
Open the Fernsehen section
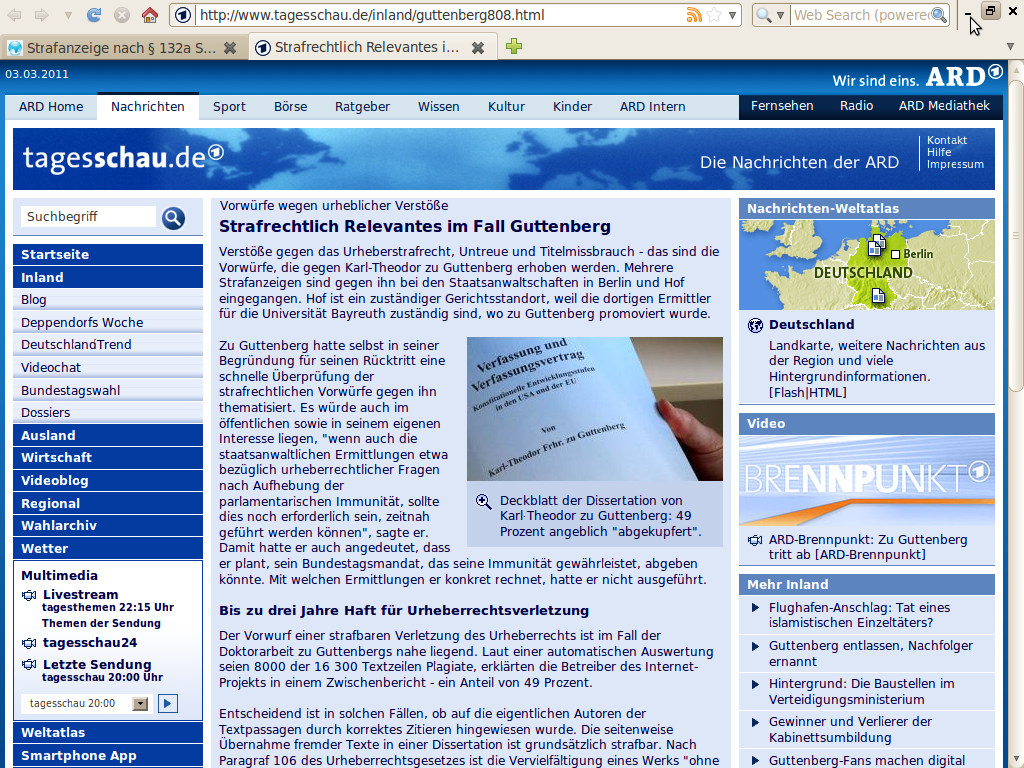click(782, 106)
